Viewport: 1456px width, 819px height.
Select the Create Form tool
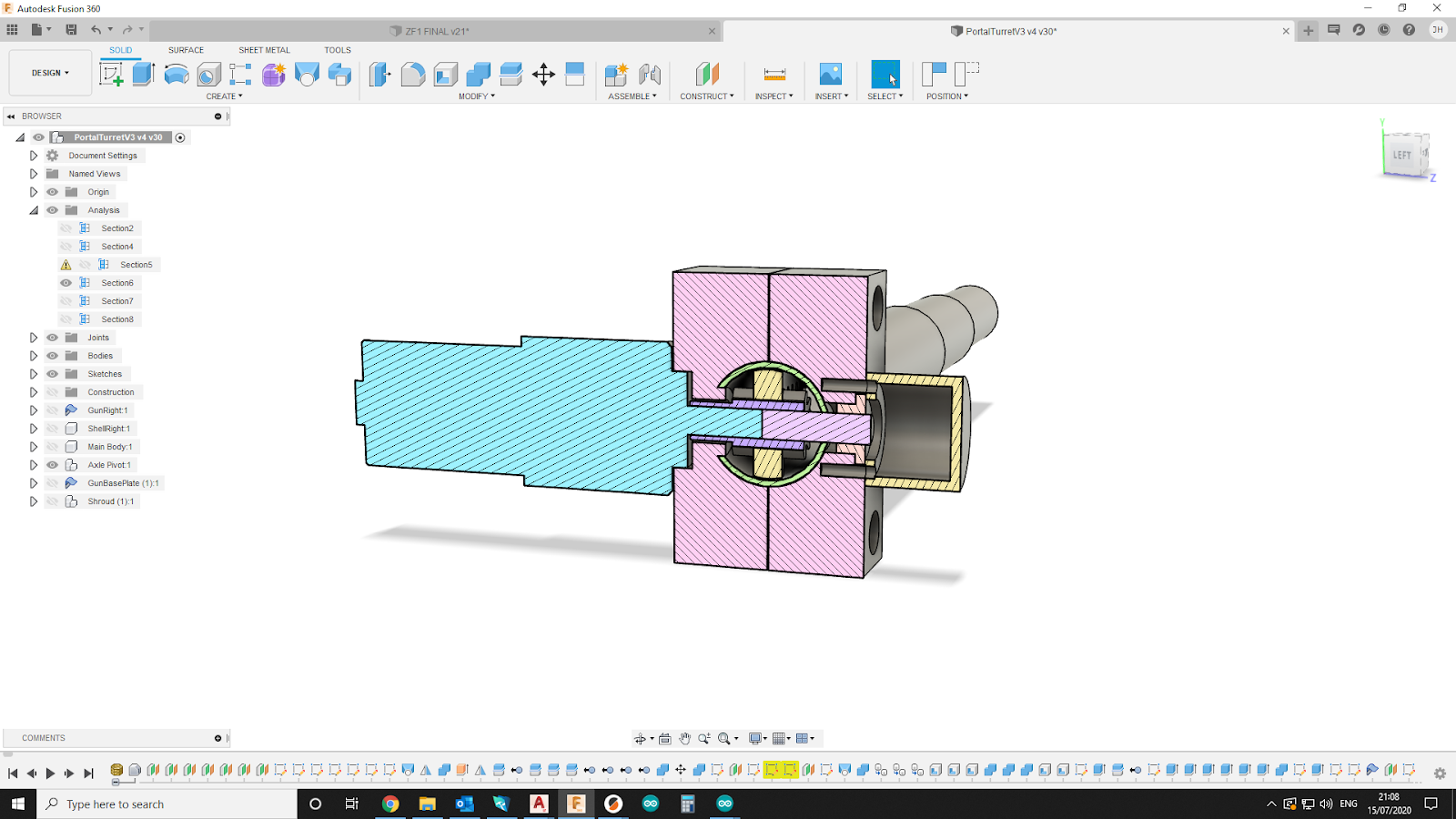pos(274,75)
